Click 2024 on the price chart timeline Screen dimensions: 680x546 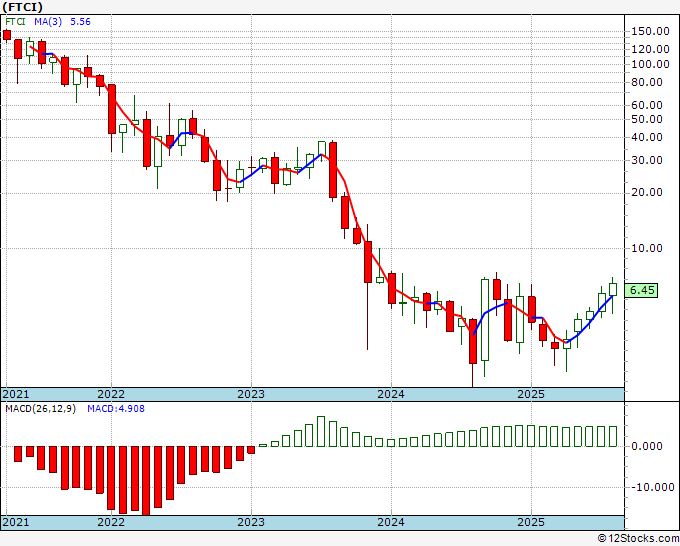(x=391, y=394)
